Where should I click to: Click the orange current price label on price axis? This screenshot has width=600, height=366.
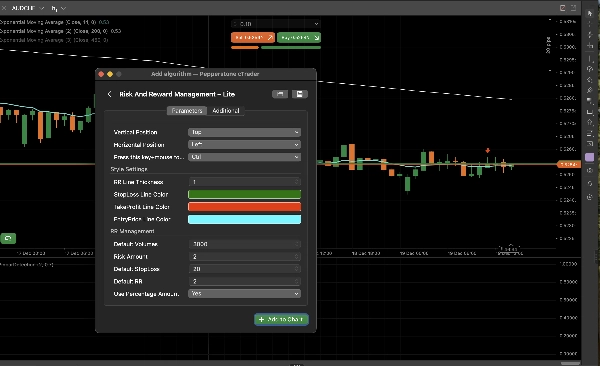point(568,164)
